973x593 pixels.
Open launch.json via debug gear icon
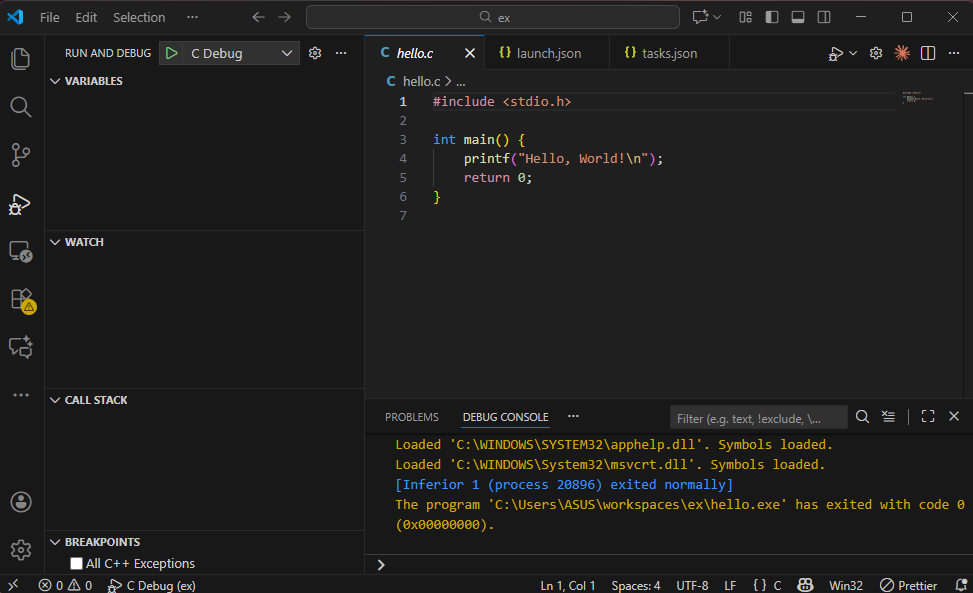click(x=315, y=53)
